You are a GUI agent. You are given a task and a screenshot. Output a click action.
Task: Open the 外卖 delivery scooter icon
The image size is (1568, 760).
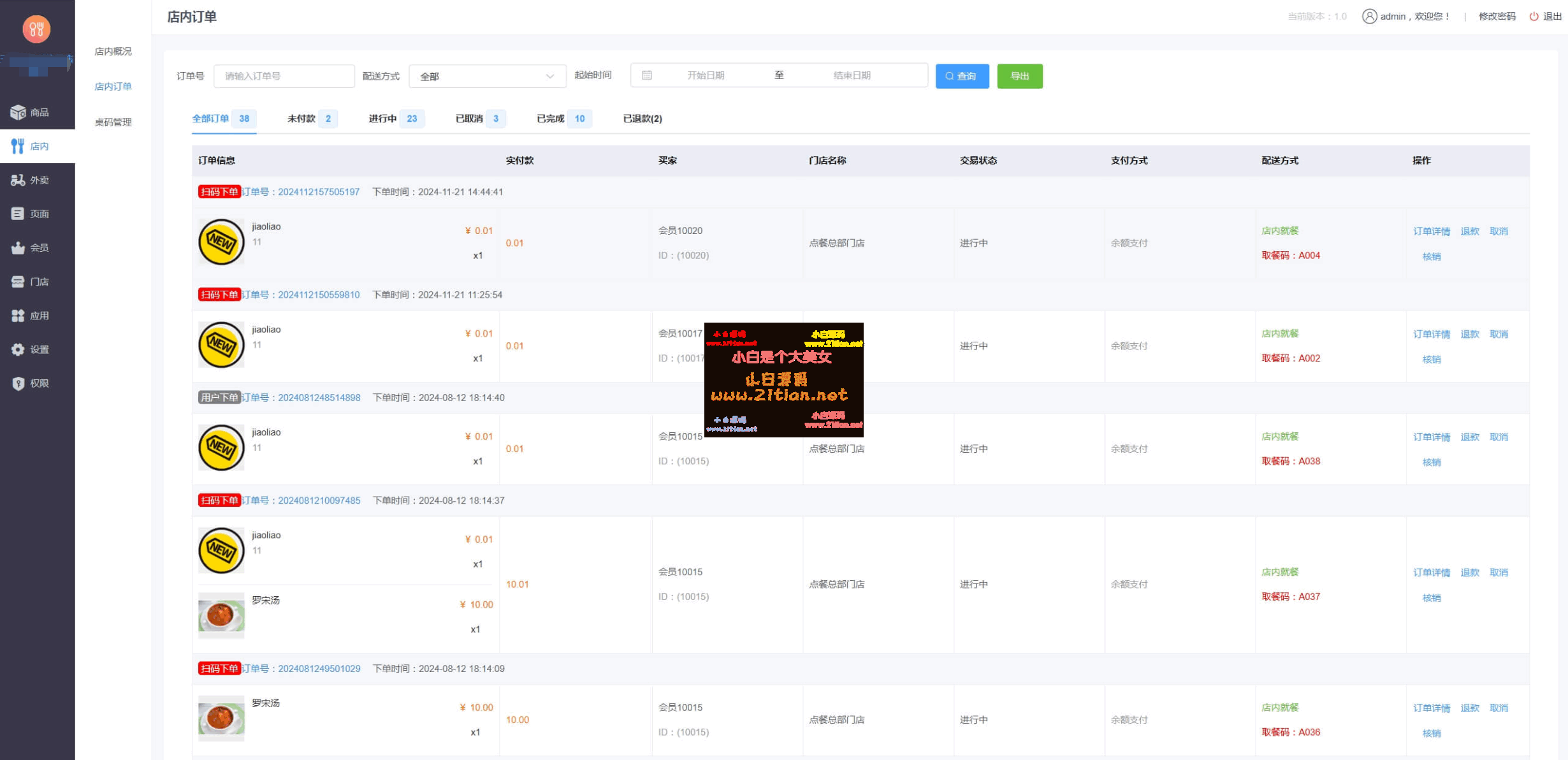pyautogui.click(x=18, y=180)
